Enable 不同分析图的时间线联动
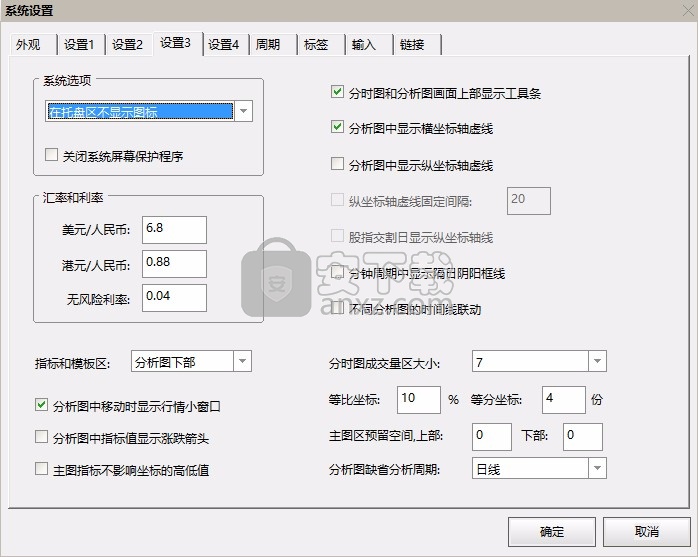 click(337, 308)
